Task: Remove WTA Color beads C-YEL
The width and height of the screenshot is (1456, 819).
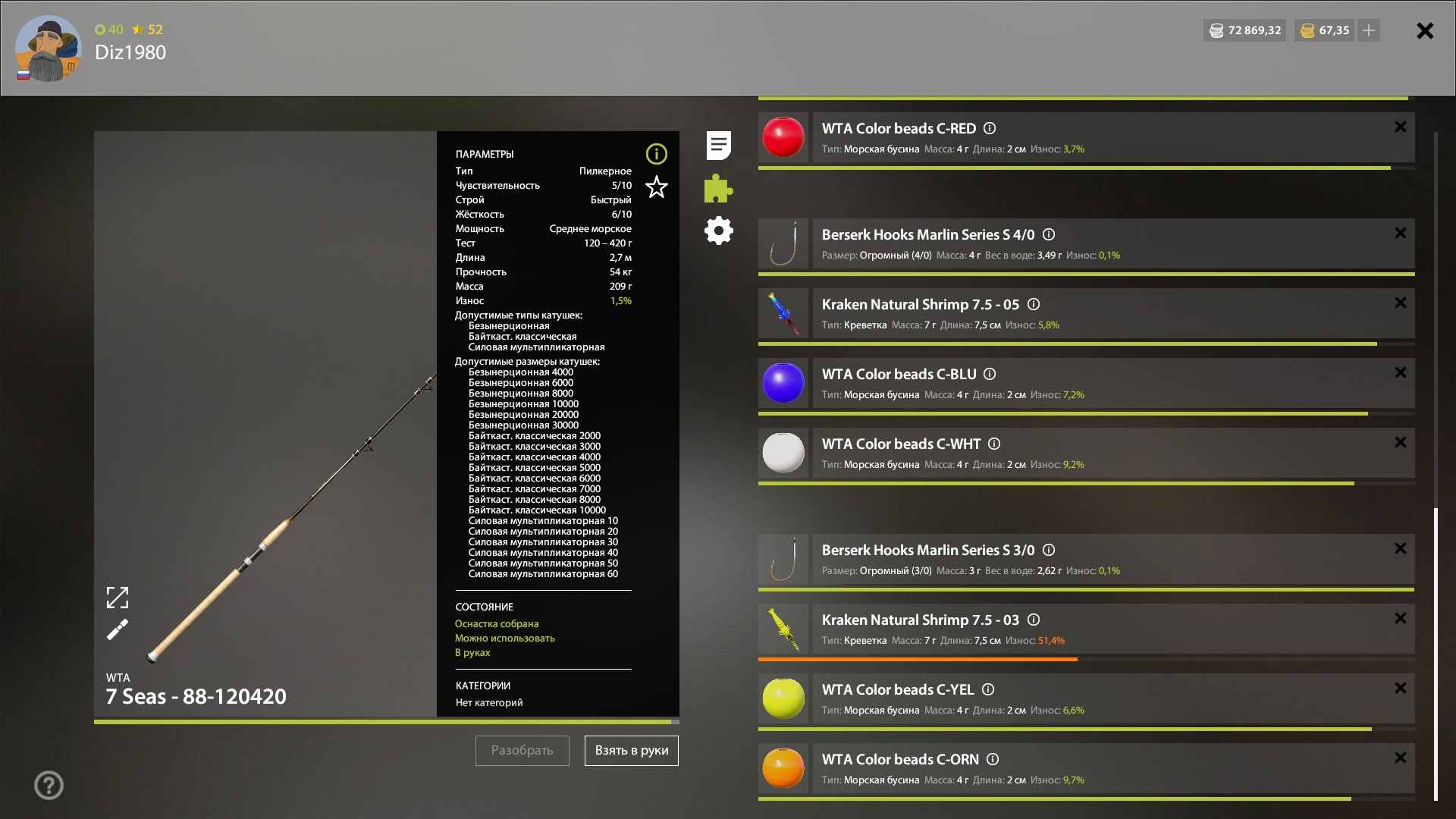Action: point(1401,688)
